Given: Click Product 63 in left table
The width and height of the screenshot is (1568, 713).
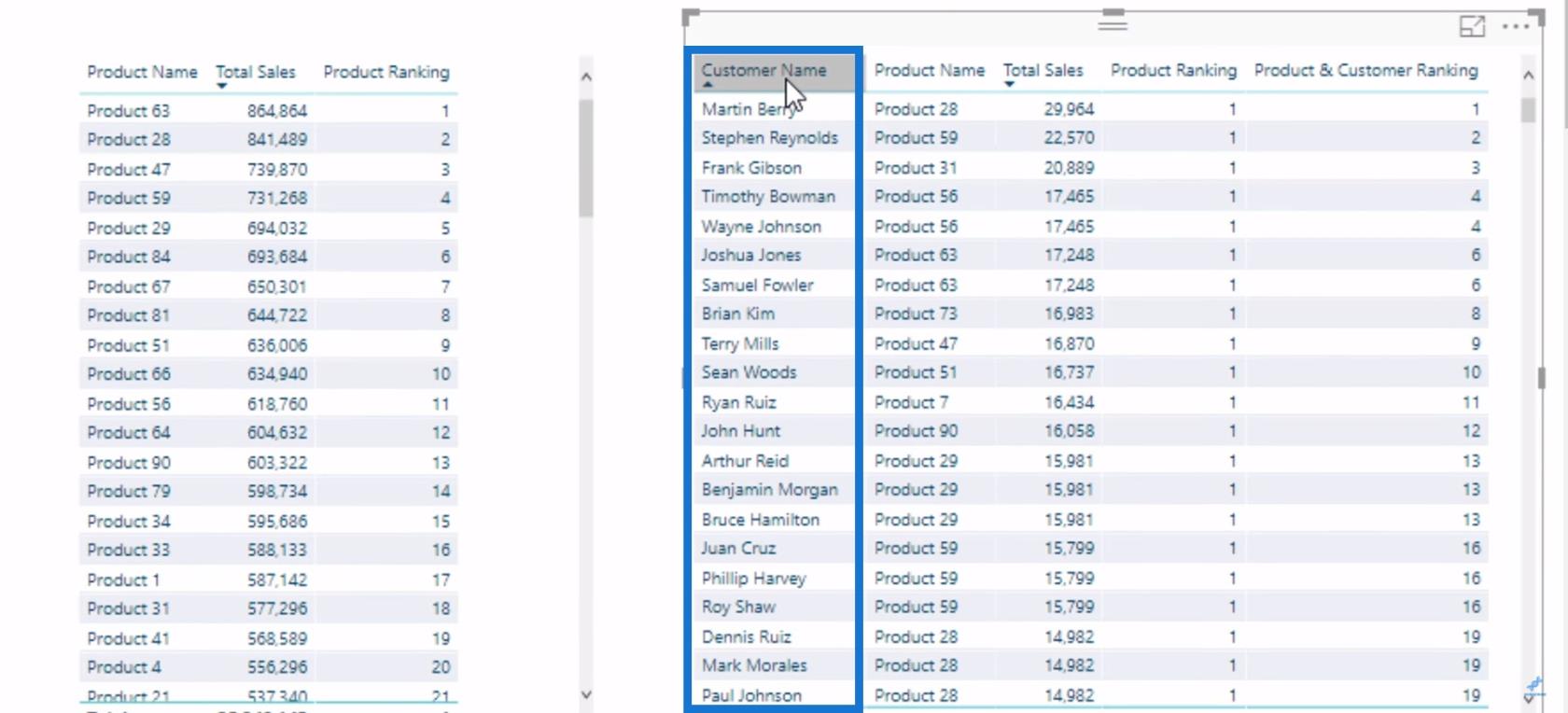Looking at the screenshot, I should (129, 111).
